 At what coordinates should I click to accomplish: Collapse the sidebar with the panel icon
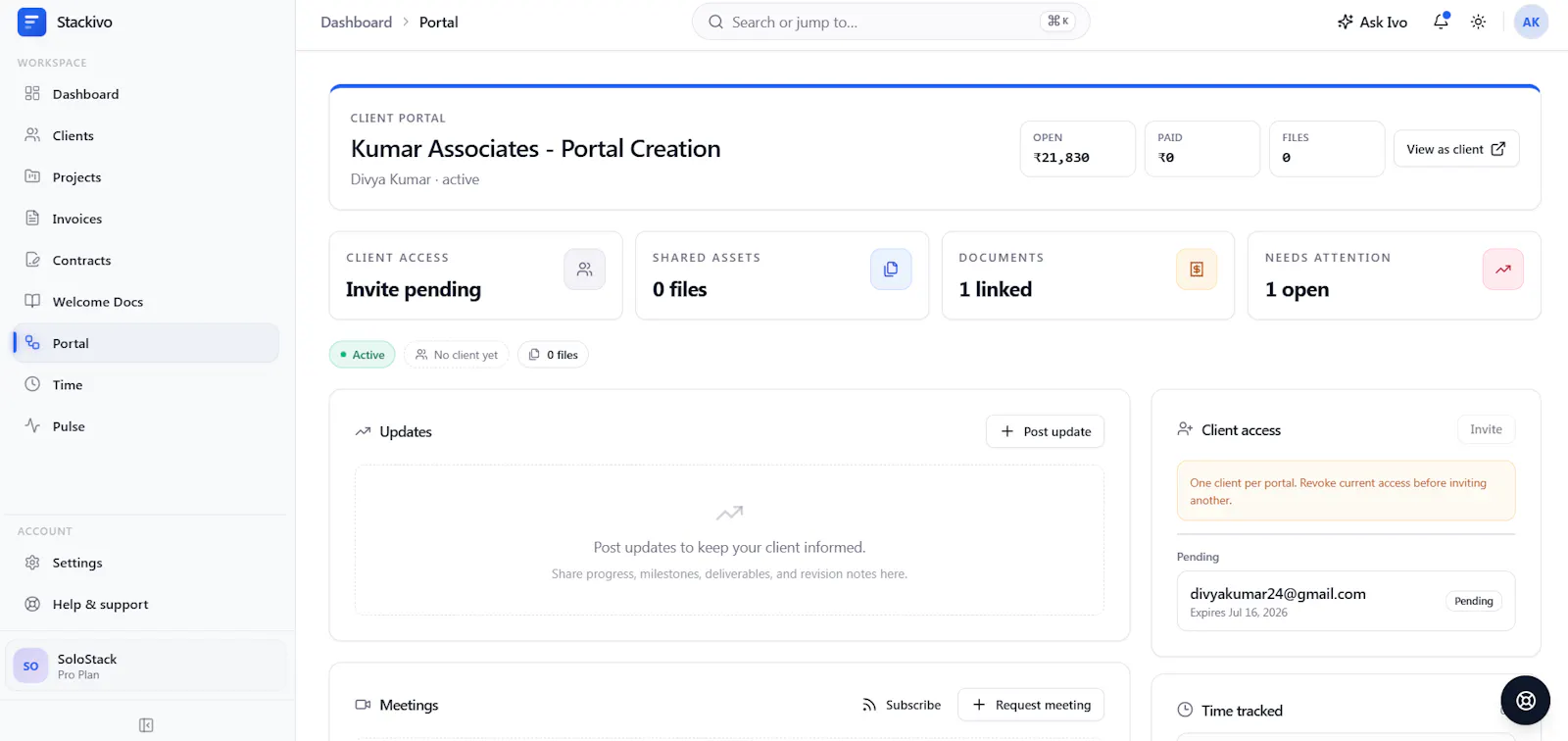[x=146, y=725]
